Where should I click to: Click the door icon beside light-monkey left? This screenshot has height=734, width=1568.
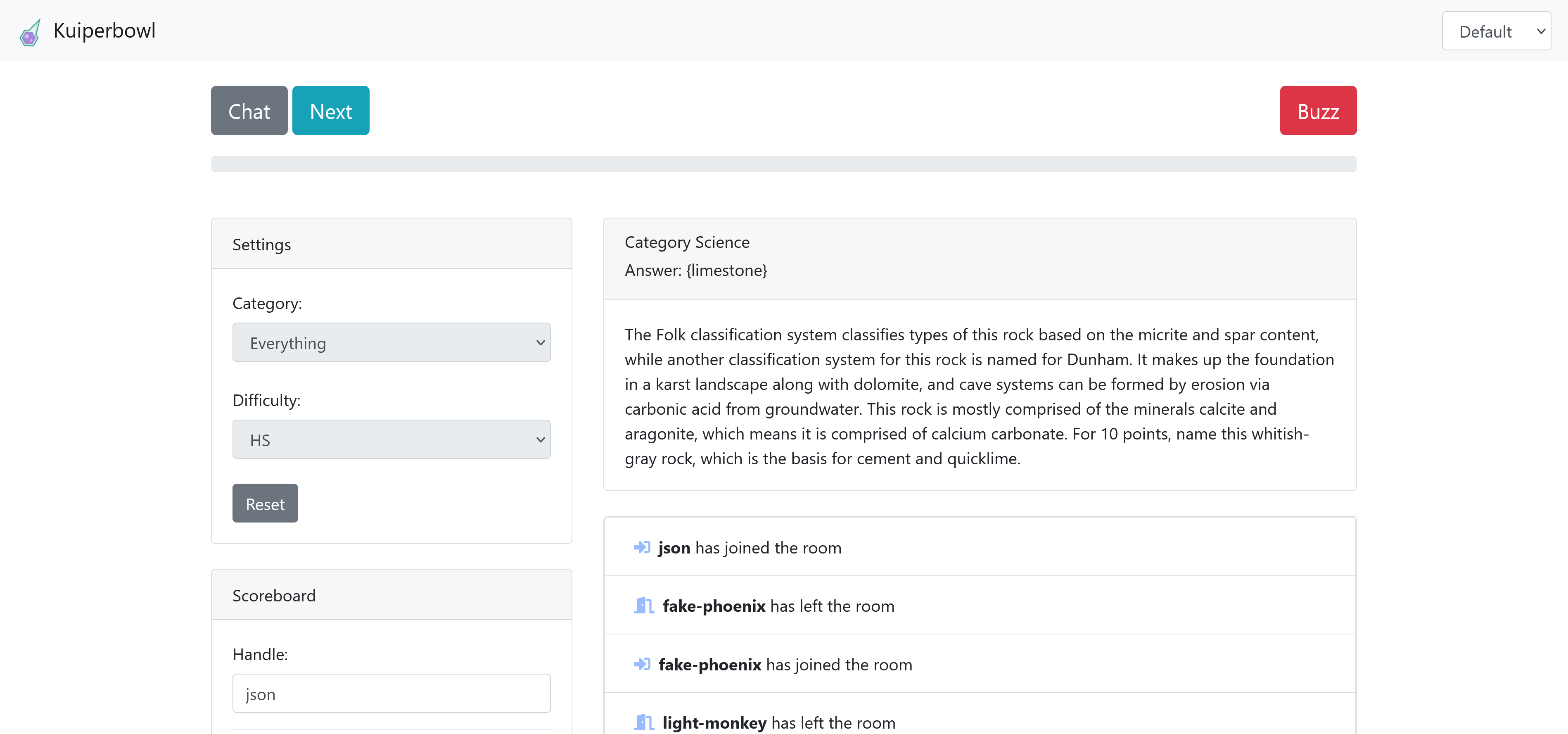click(643, 722)
